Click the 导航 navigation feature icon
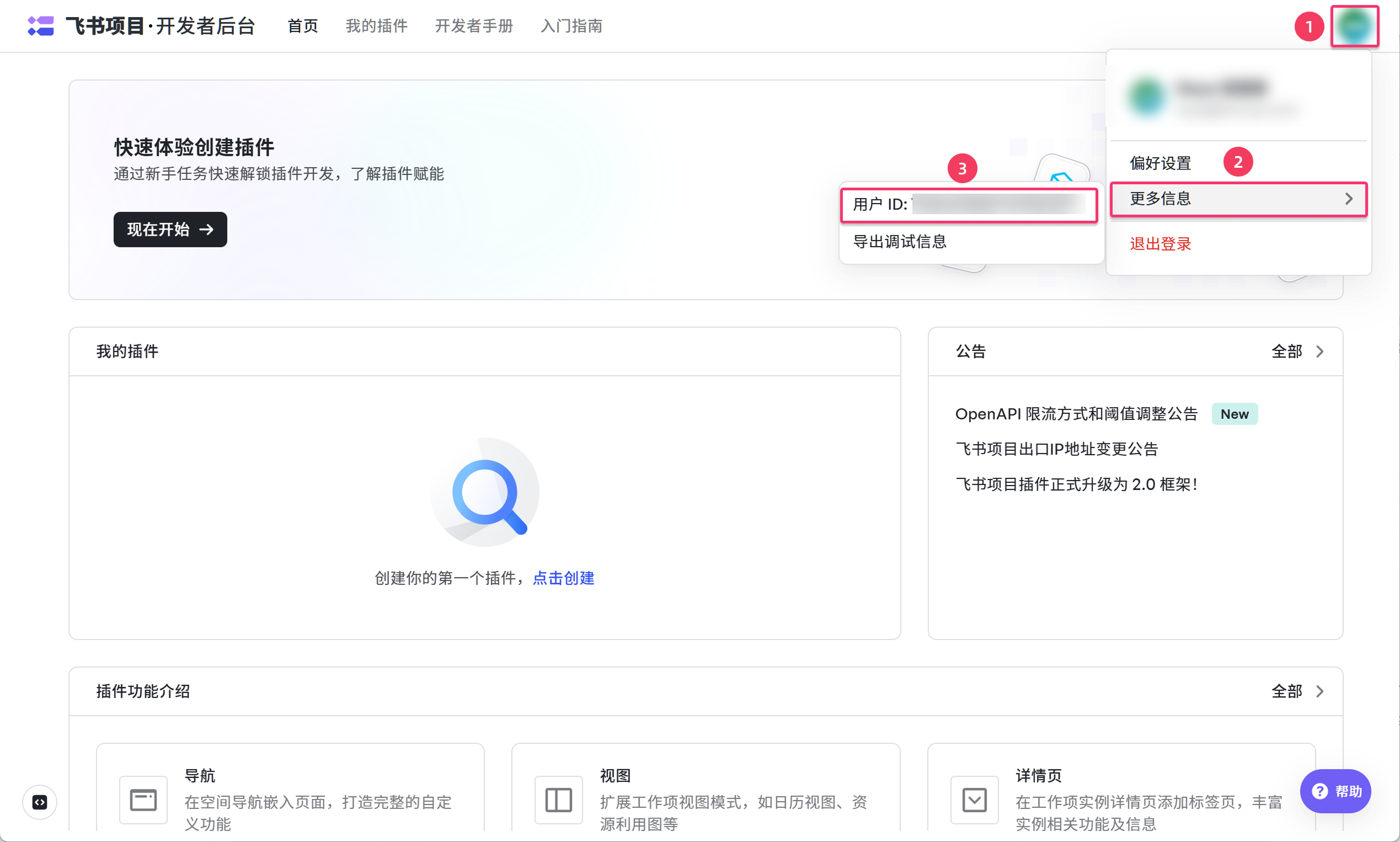Viewport: 1400px width, 842px height. coord(143,800)
